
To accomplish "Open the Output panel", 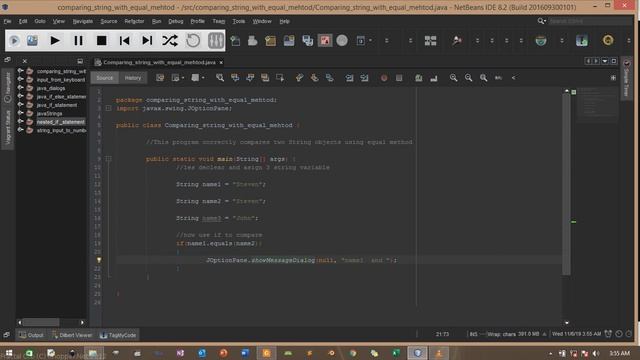I will click(31, 335).
